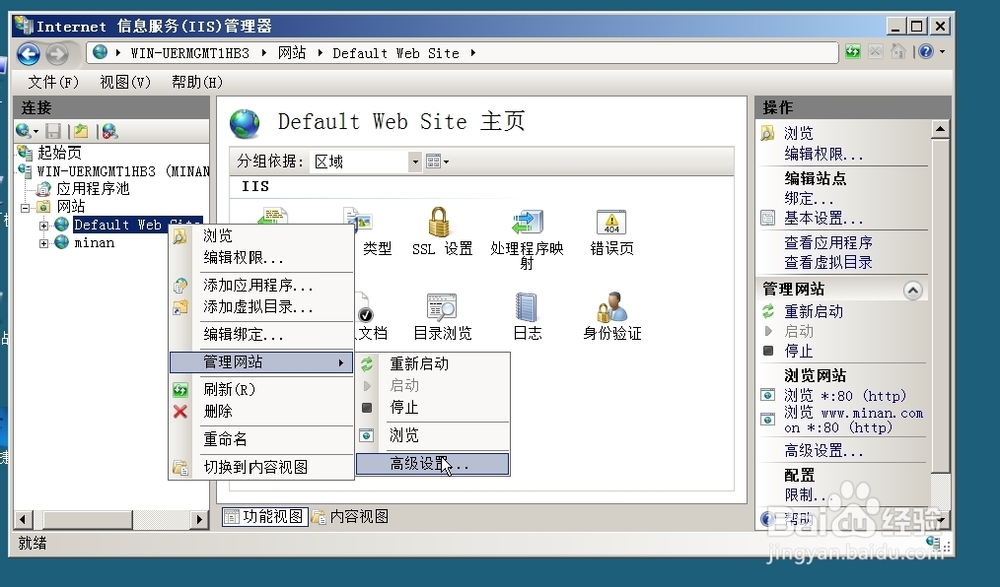1000x587 pixels.
Task: Open the 目录浏览 feature icon
Action: [442, 307]
